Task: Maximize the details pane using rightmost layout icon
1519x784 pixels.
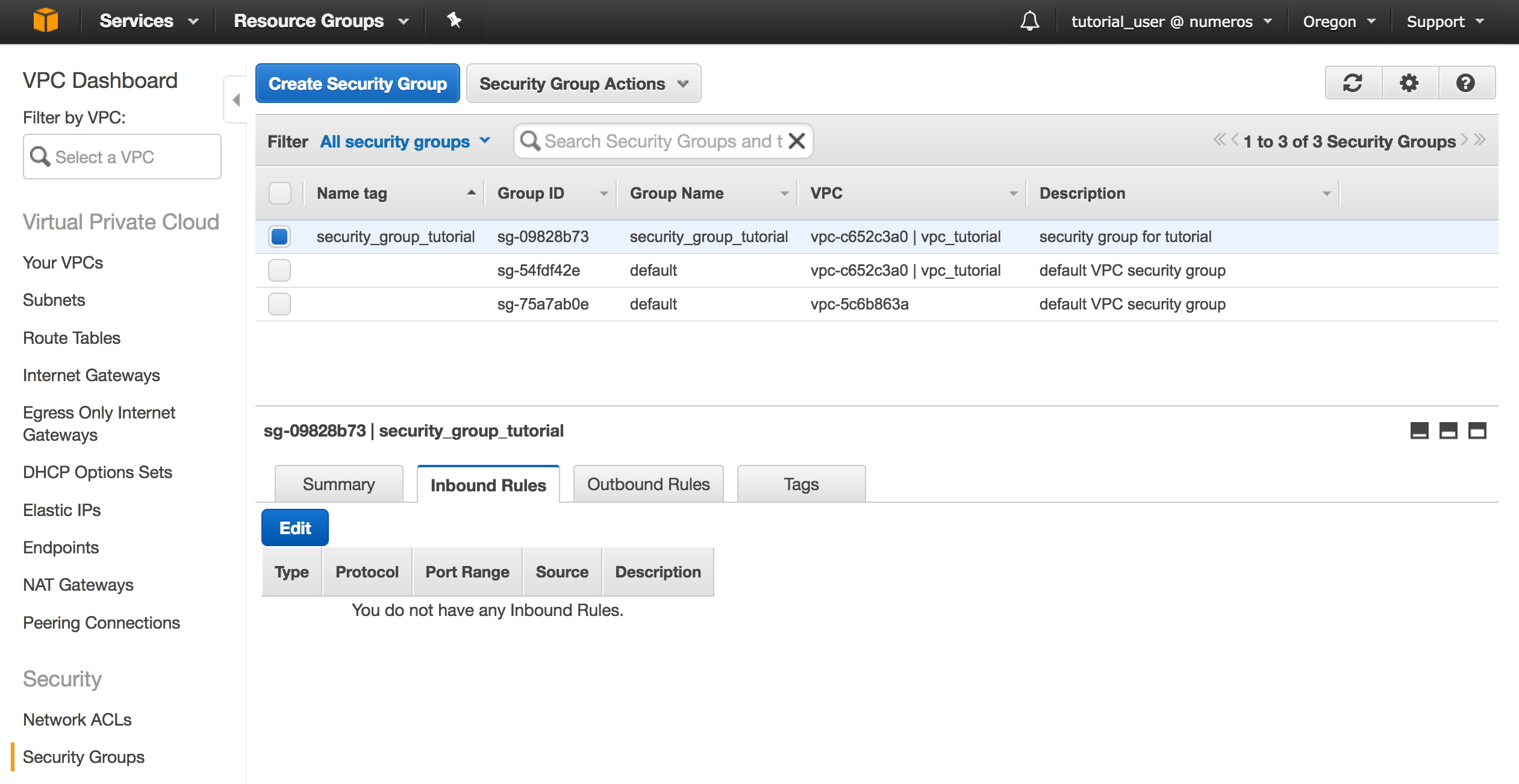Action: point(1477,431)
